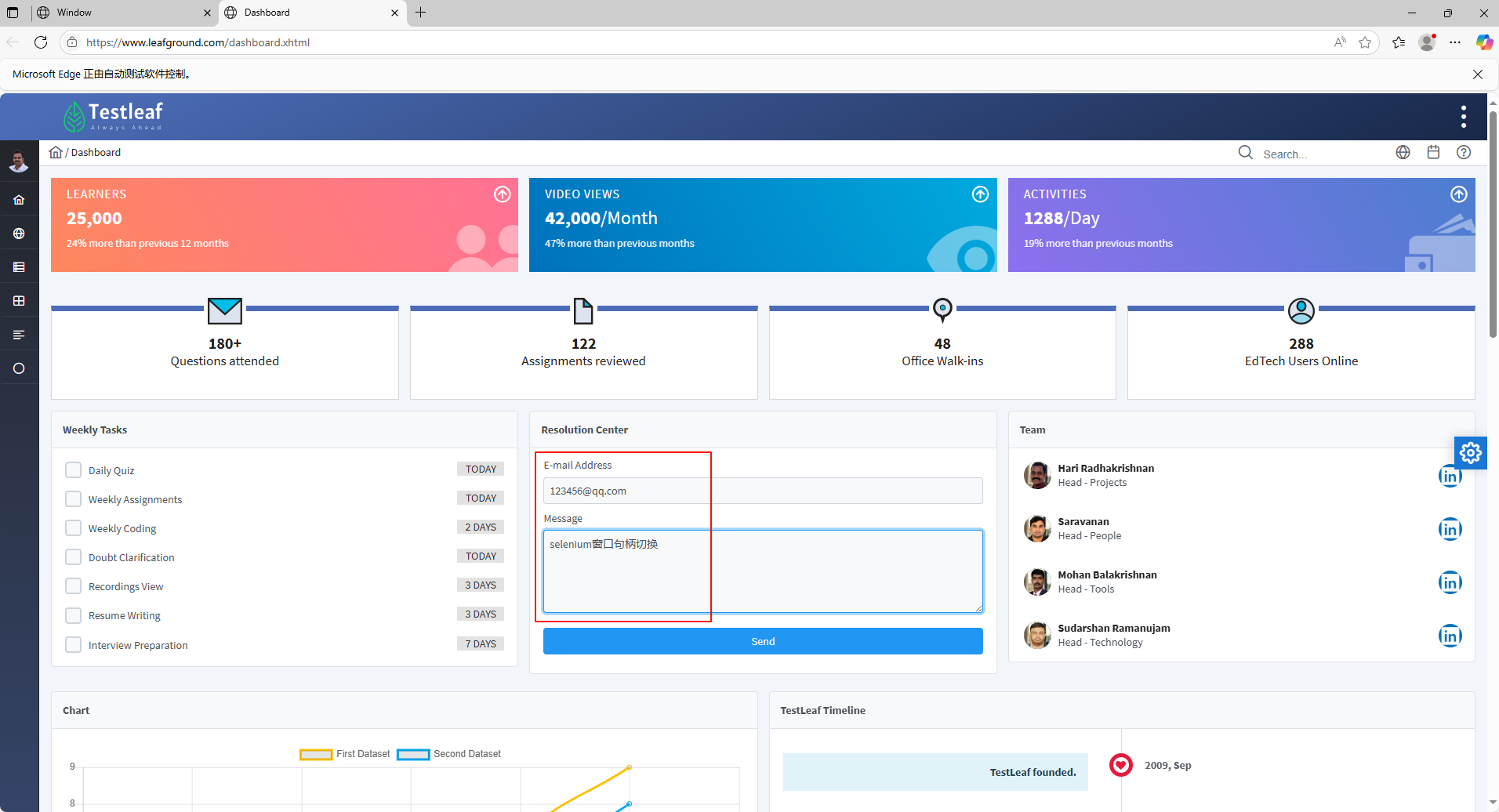
Task: Click the location pin above Office Walk-ins
Action: pyautogui.click(x=942, y=310)
